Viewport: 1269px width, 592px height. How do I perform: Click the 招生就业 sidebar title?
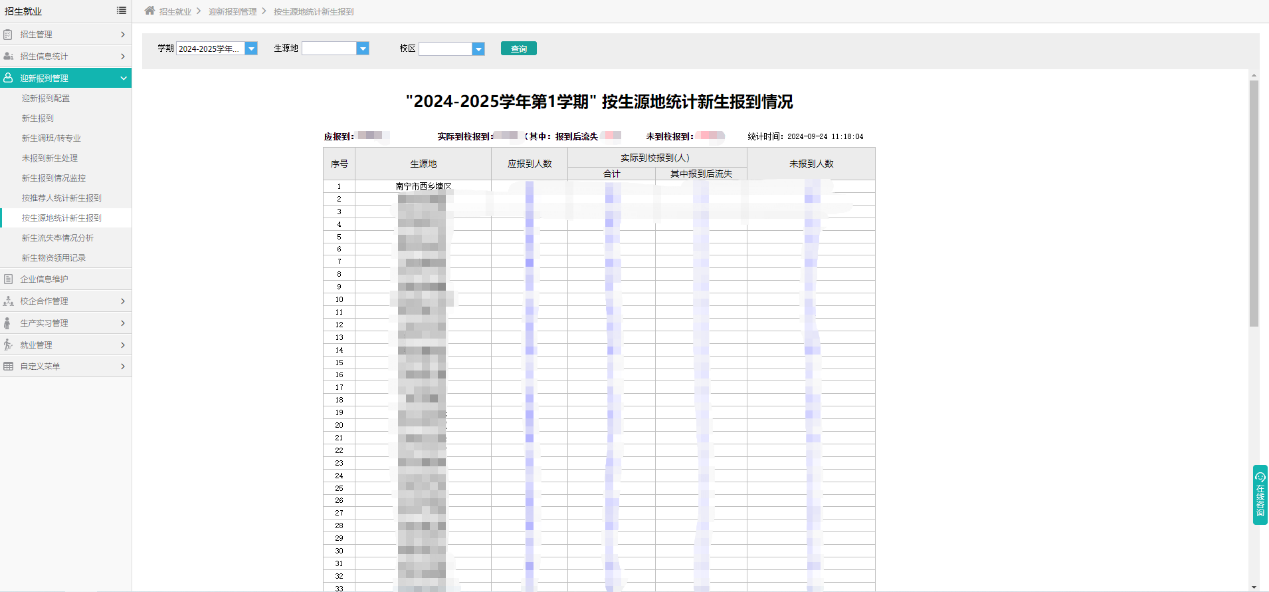23,11
